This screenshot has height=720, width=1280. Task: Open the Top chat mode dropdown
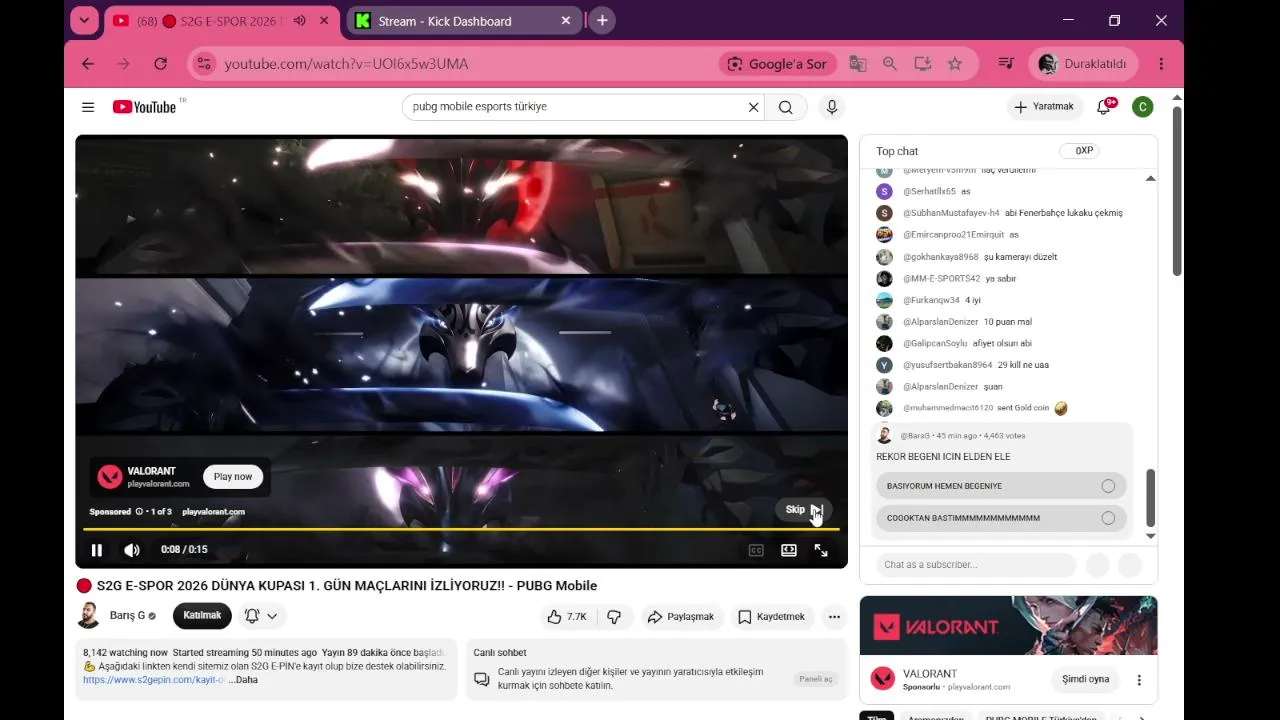click(x=897, y=151)
